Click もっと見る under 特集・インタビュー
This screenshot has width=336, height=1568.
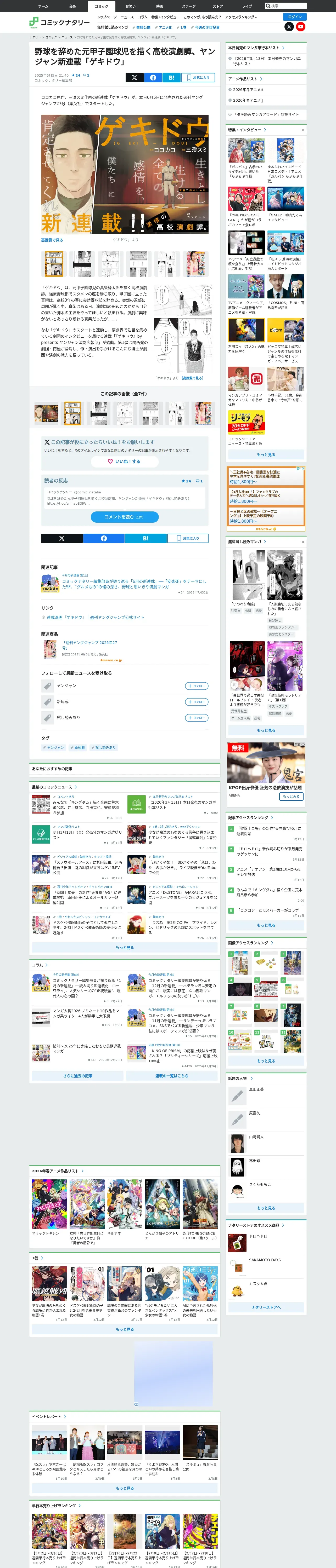click(266, 454)
